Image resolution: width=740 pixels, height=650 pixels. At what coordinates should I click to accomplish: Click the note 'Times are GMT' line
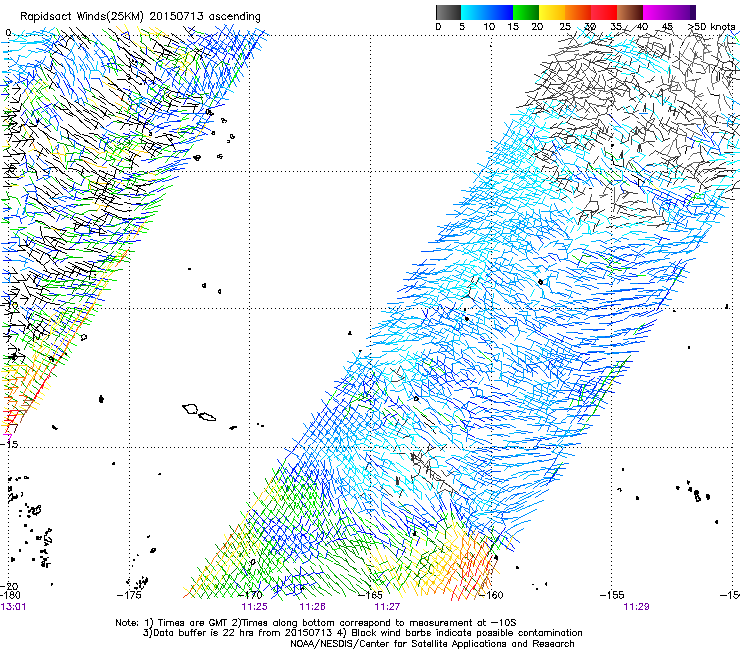point(316,623)
